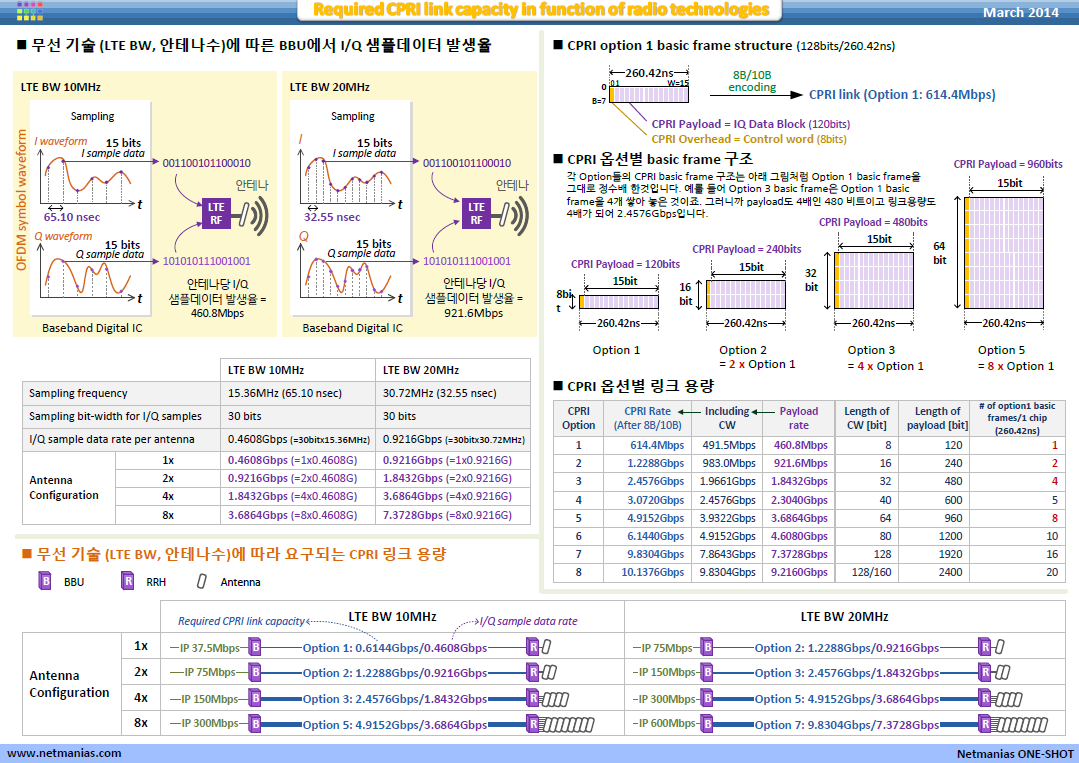Click the 'CPRI Rate (After 8B/10B)' column header
The height and width of the screenshot is (763, 1079).
tap(648, 418)
